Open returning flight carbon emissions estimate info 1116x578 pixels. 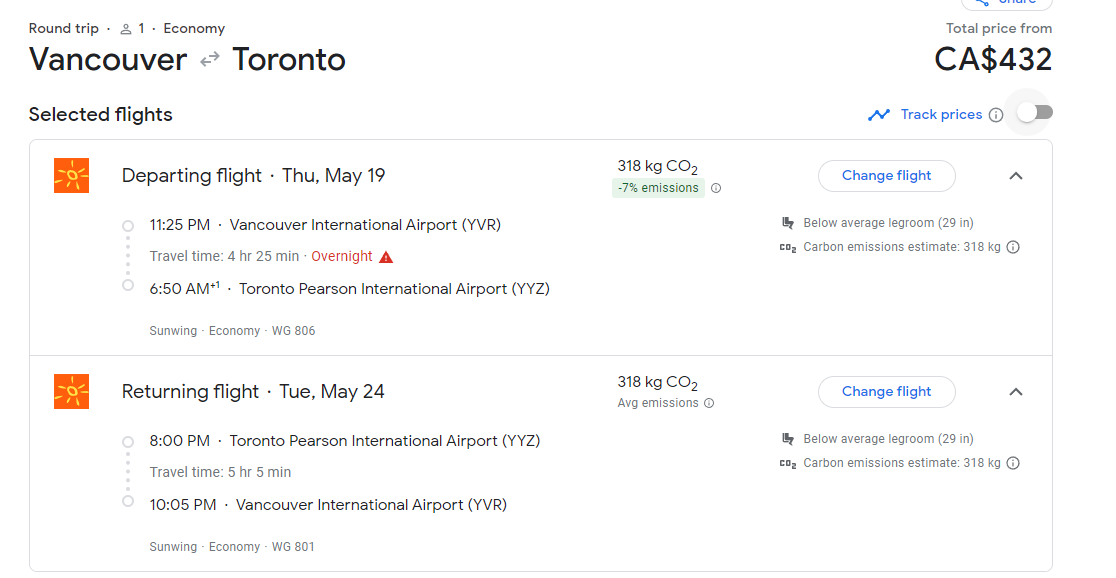click(1013, 463)
